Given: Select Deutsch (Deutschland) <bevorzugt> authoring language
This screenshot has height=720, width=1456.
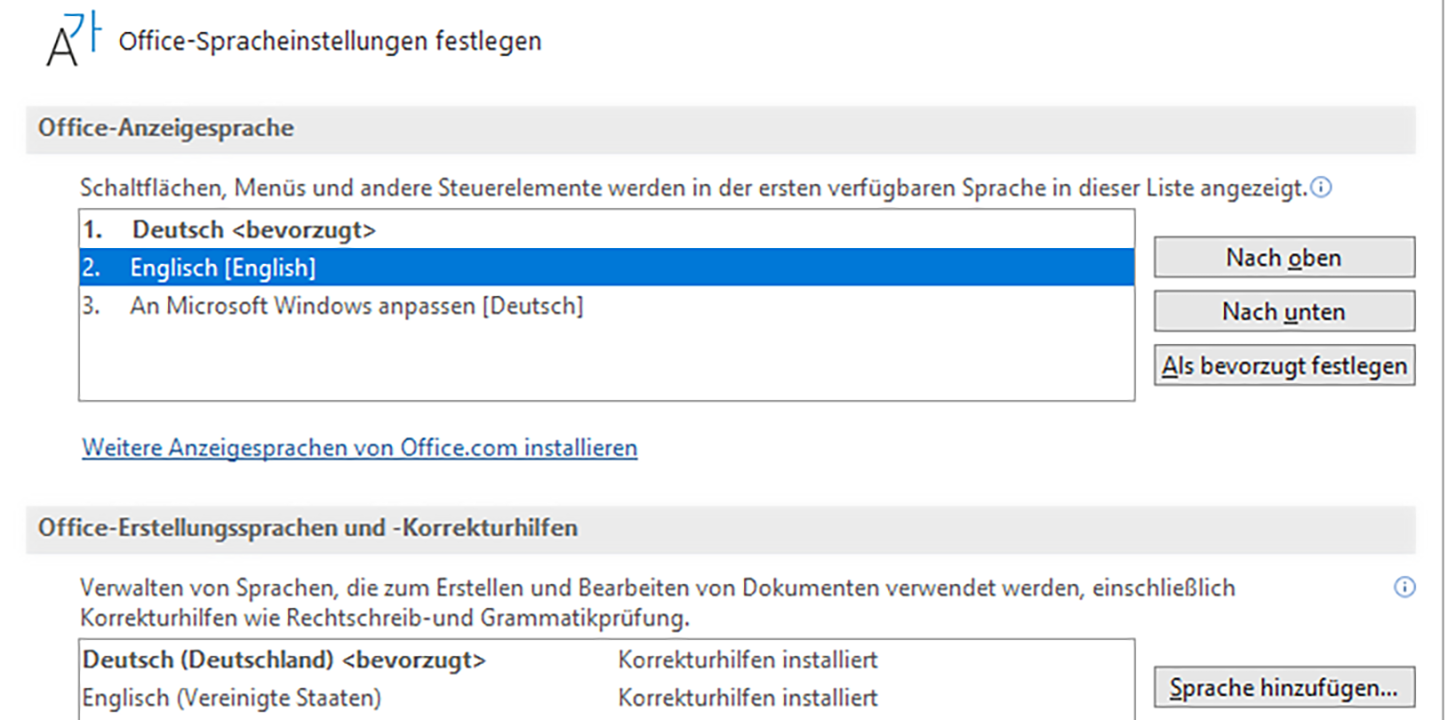Looking at the screenshot, I should point(284,660).
